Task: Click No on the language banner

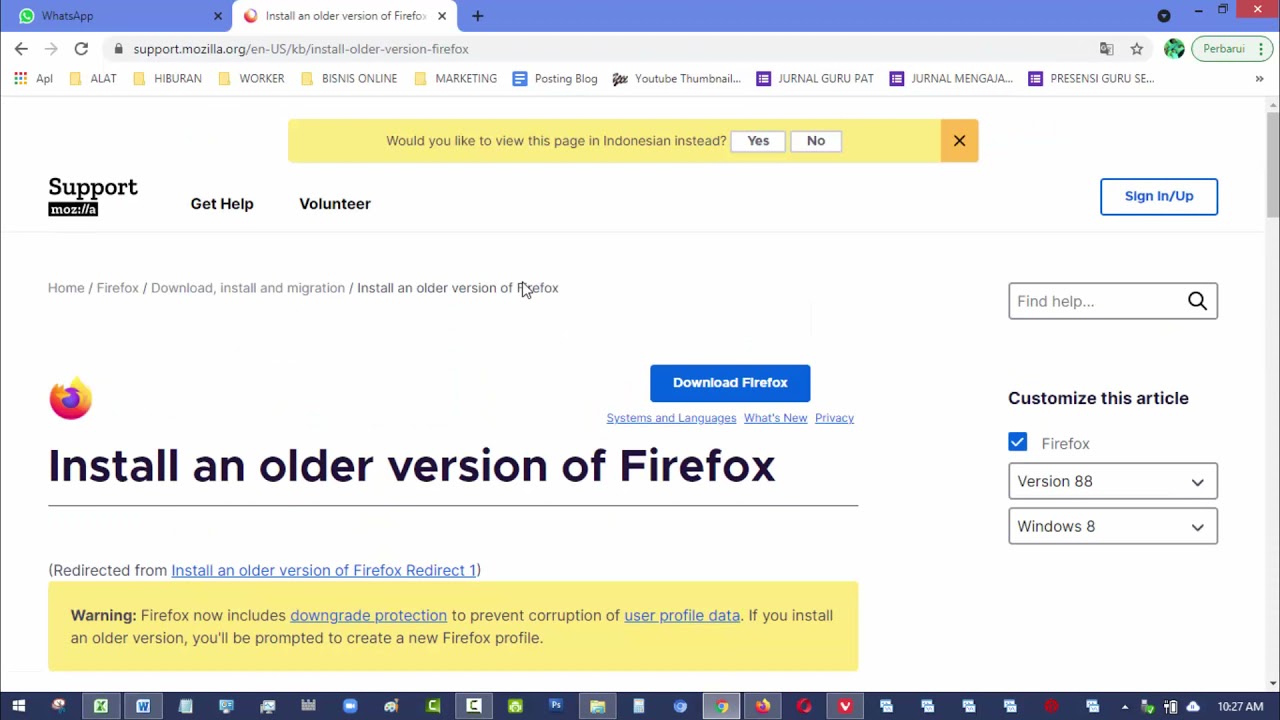Action: 816,141
